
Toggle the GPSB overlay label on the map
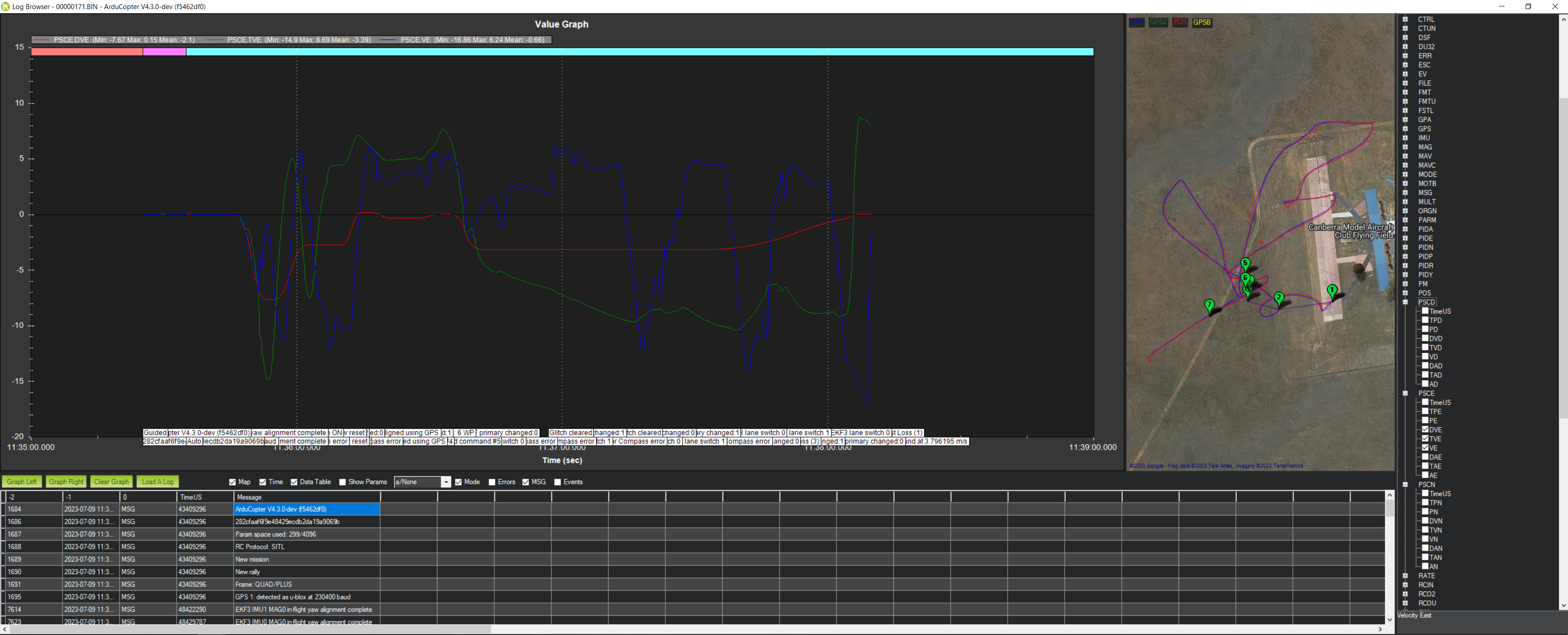click(1201, 22)
